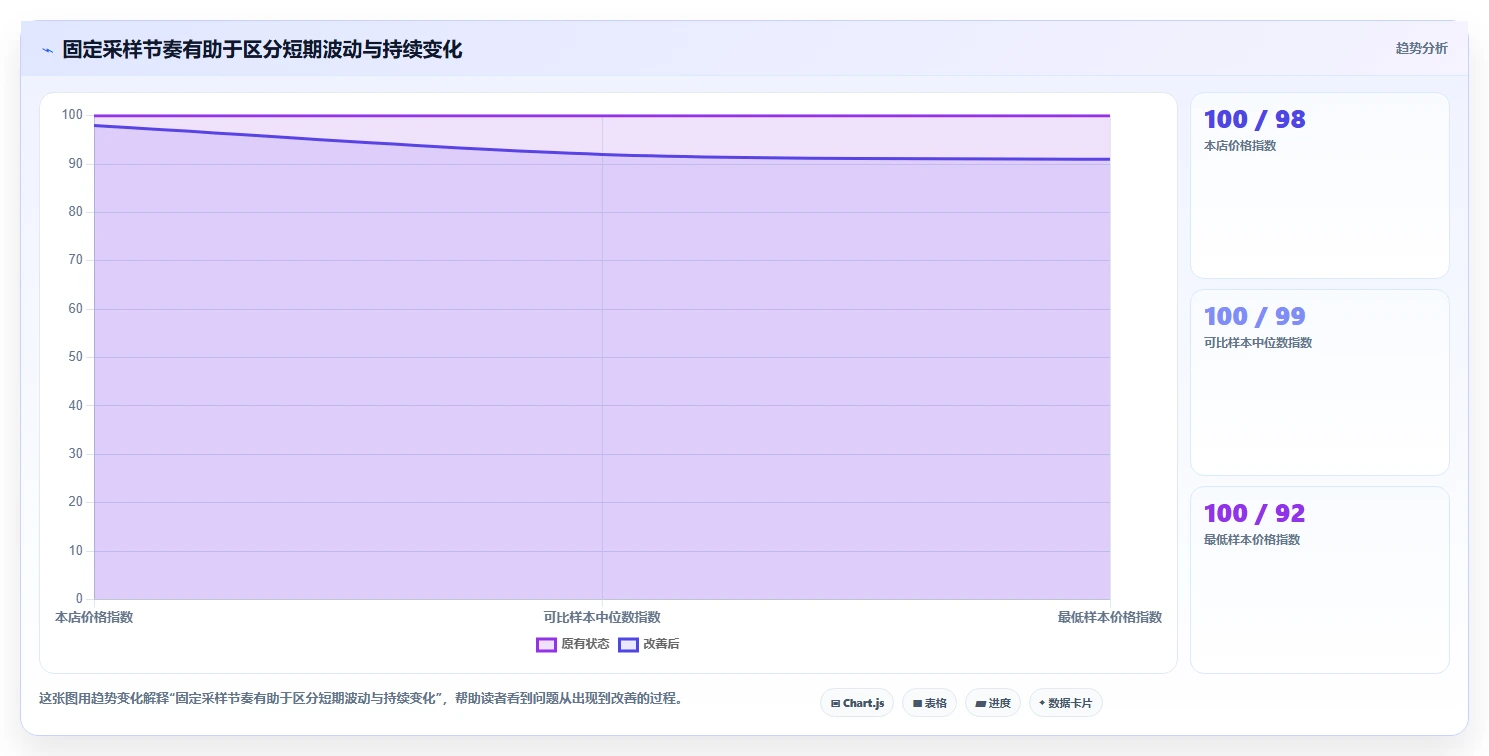Screen dimensions: 1489x756
Task: Click the y-axis 50 tick label
Action: (75, 357)
